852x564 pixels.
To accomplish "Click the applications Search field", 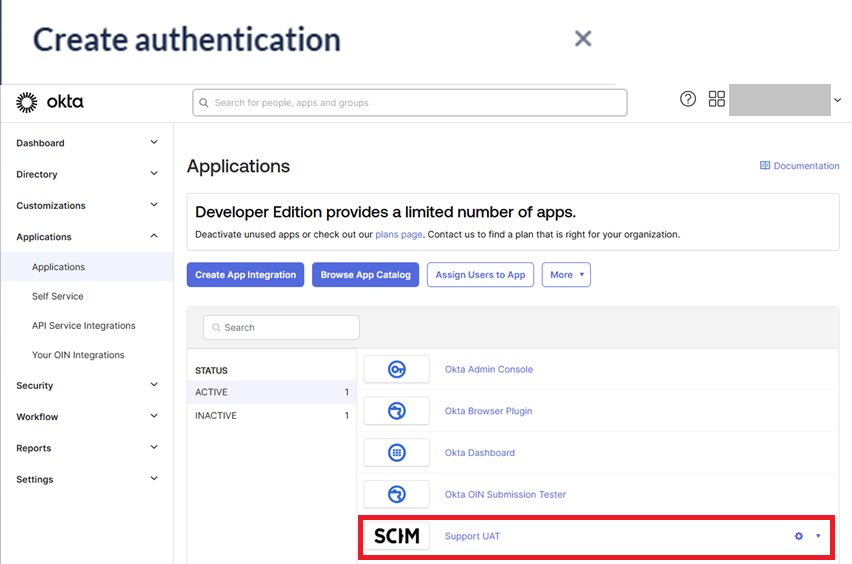I will (x=281, y=328).
